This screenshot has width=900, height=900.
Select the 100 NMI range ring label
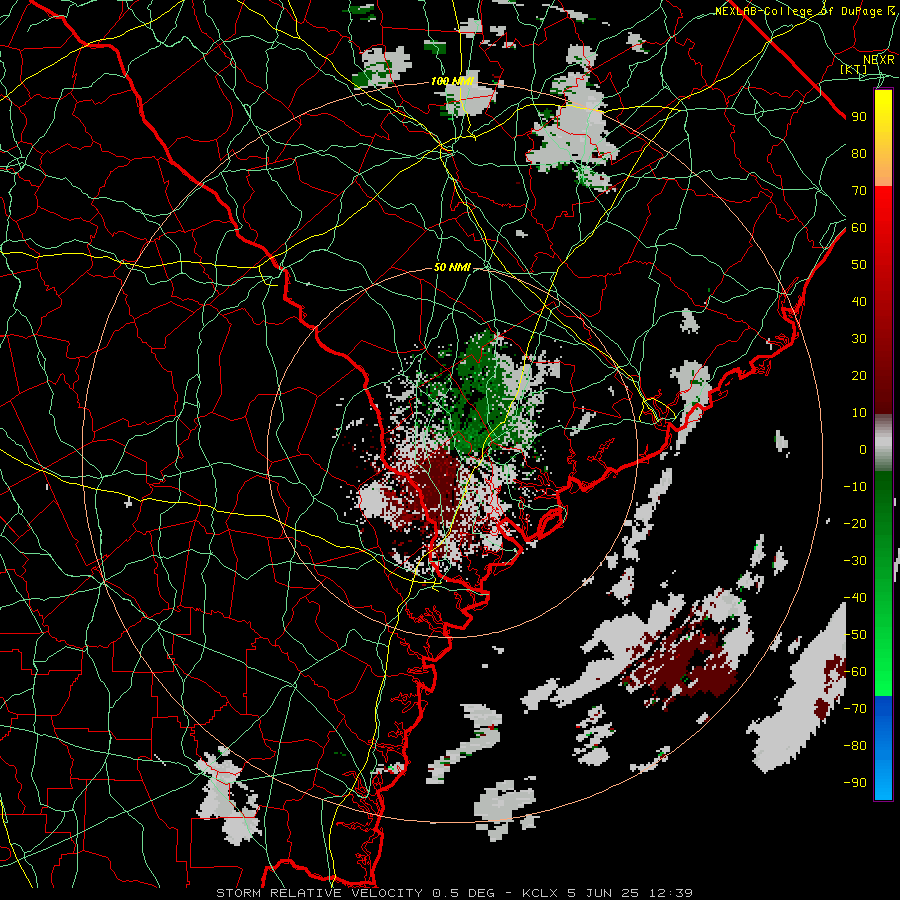[x=452, y=81]
